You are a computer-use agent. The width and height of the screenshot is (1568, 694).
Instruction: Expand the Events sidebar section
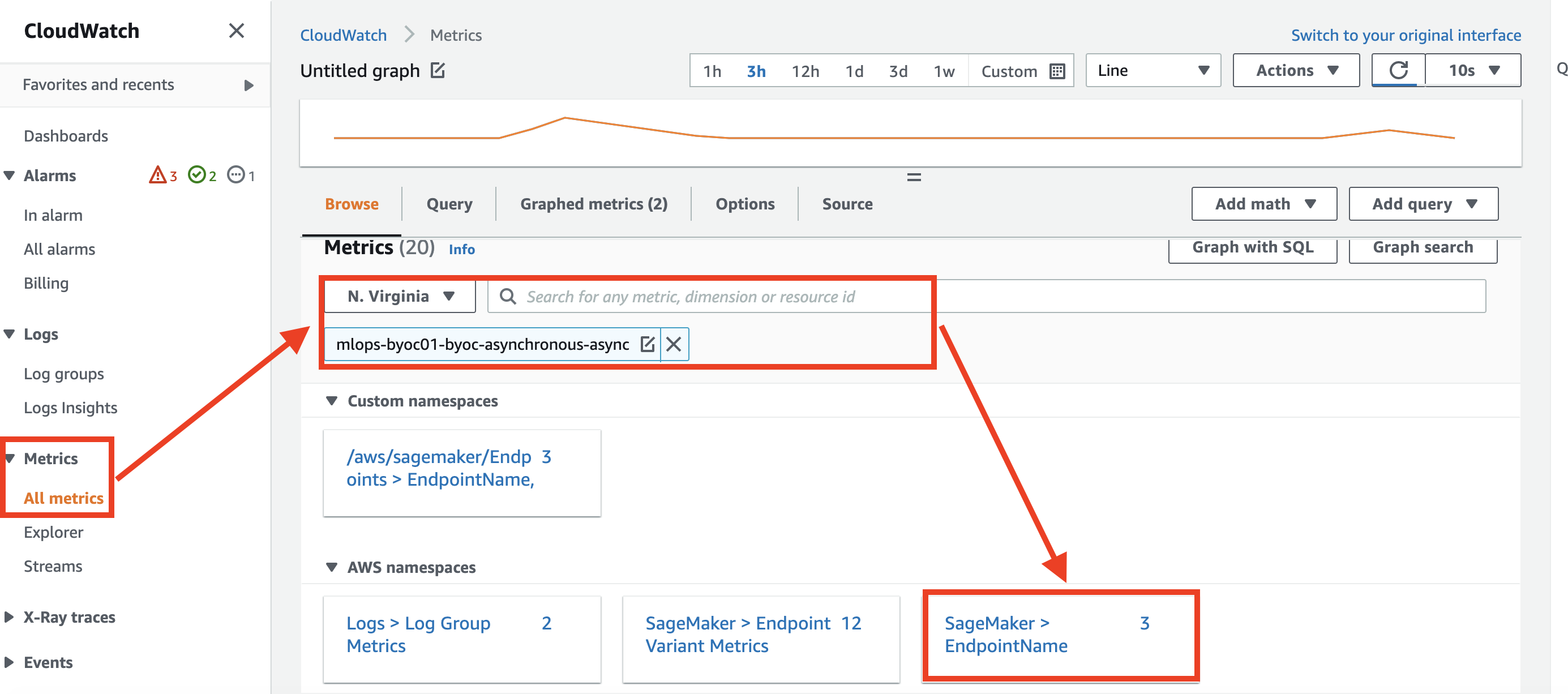pos(9,662)
